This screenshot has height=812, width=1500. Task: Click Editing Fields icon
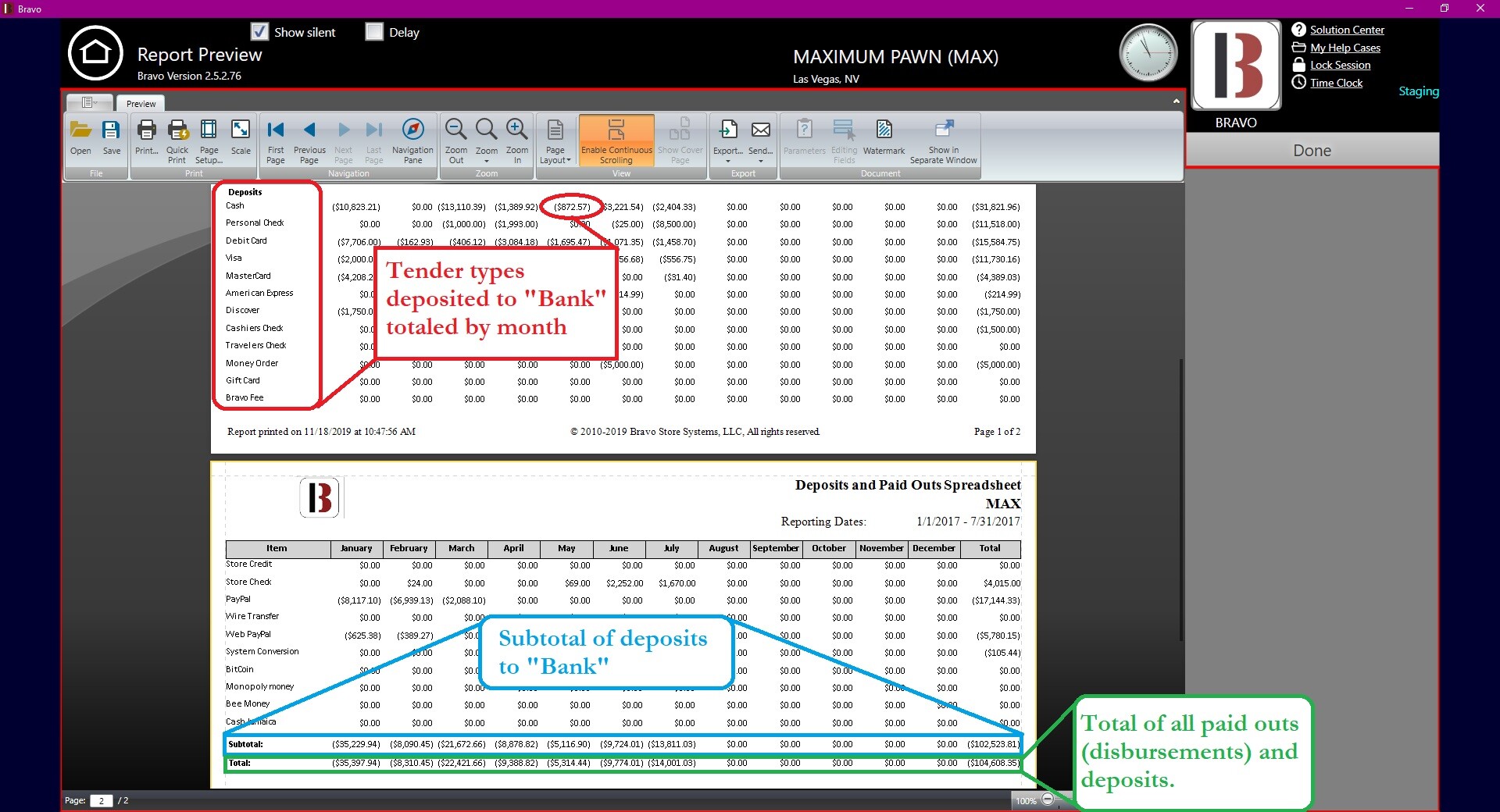(844, 141)
